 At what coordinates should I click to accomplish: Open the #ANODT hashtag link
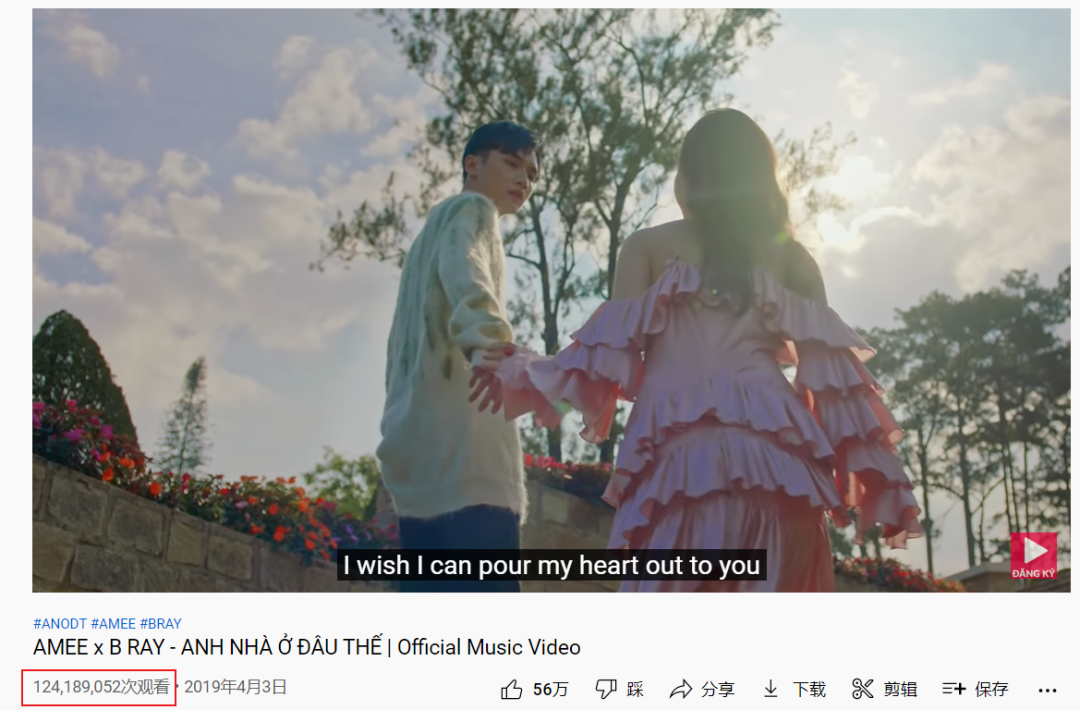(x=60, y=624)
